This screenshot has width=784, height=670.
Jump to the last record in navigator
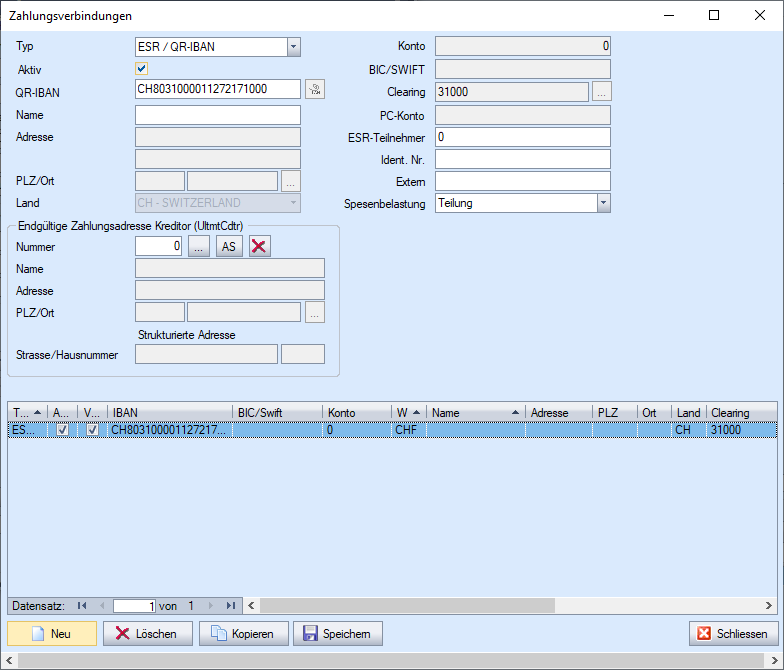click(231, 605)
